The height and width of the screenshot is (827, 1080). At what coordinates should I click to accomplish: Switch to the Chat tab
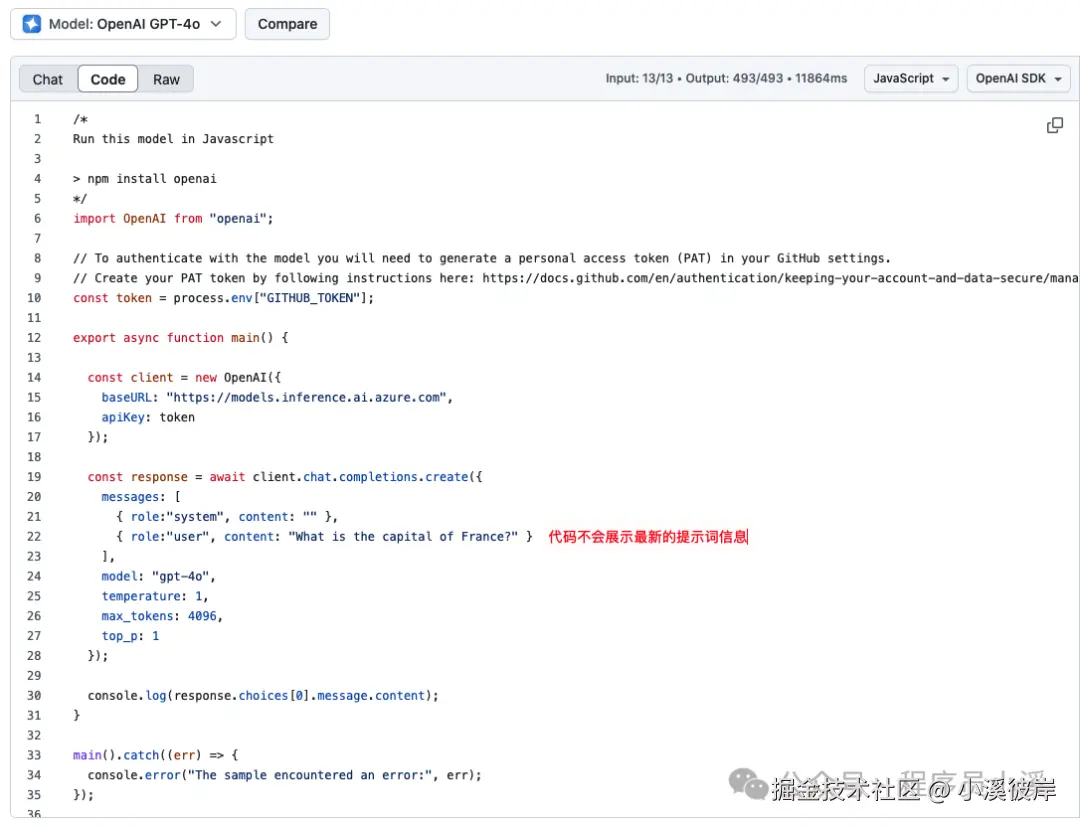(48, 79)
